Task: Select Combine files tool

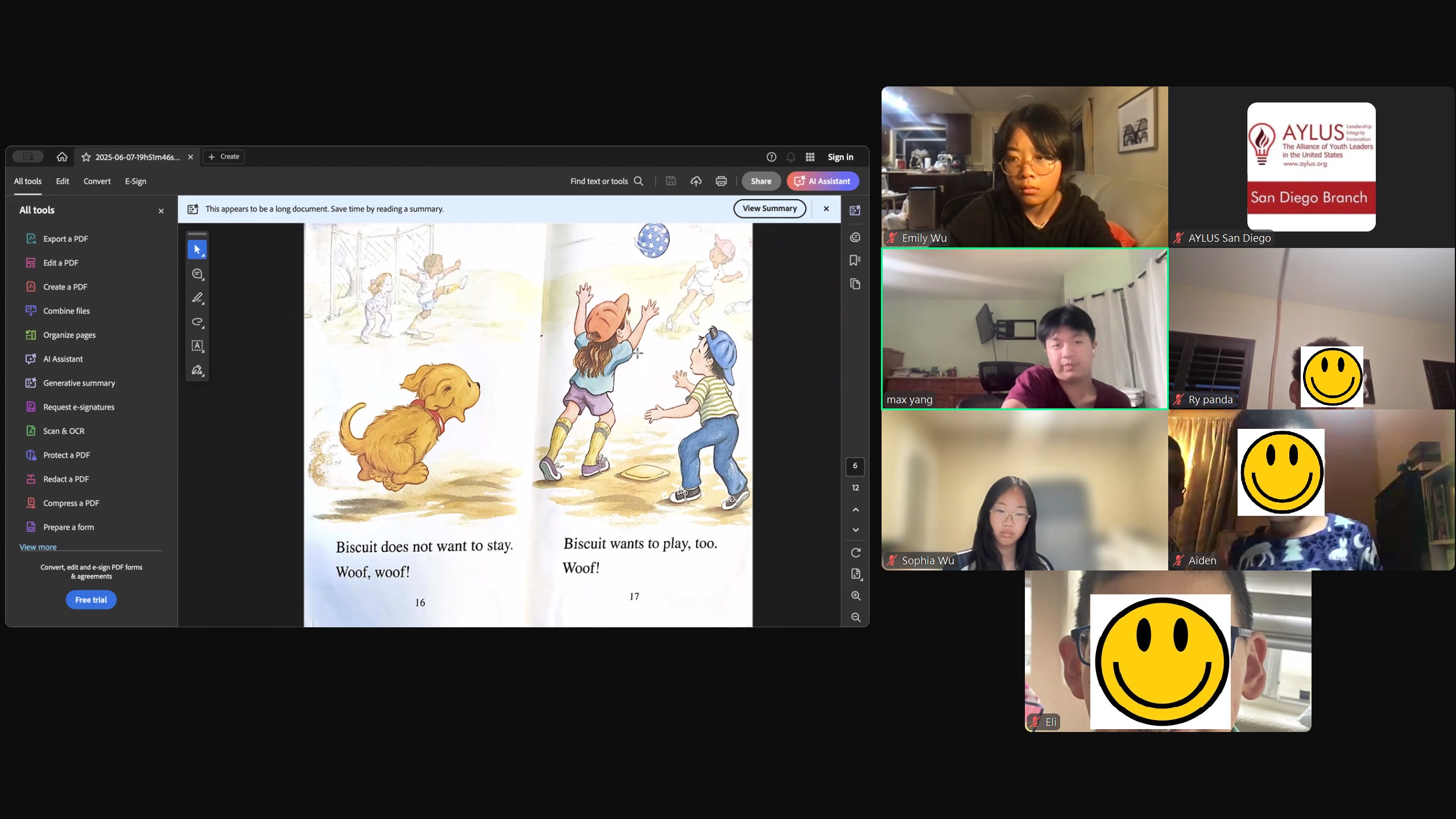Action: click(x=66, y=311)
